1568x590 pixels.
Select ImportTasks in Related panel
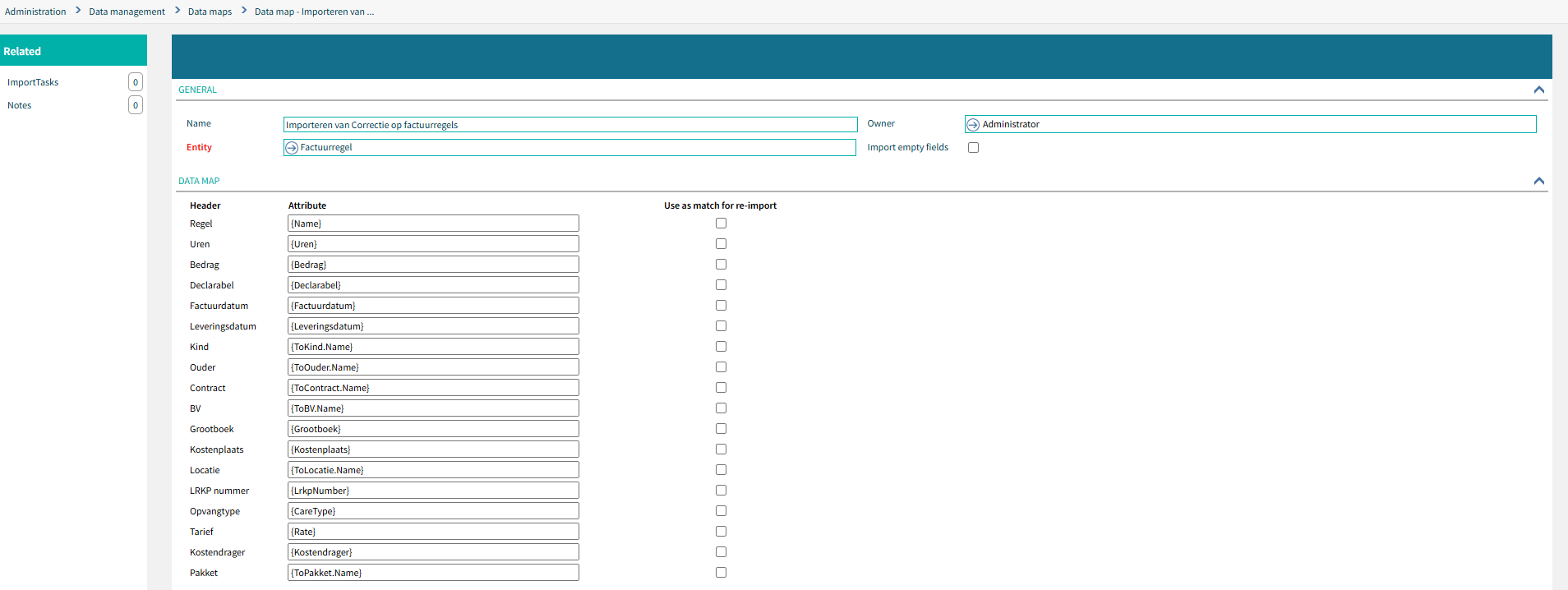[x=33, y=82]
